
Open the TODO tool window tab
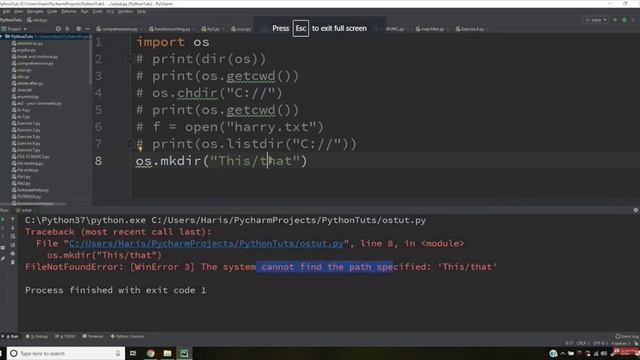[x=65, y=336]
